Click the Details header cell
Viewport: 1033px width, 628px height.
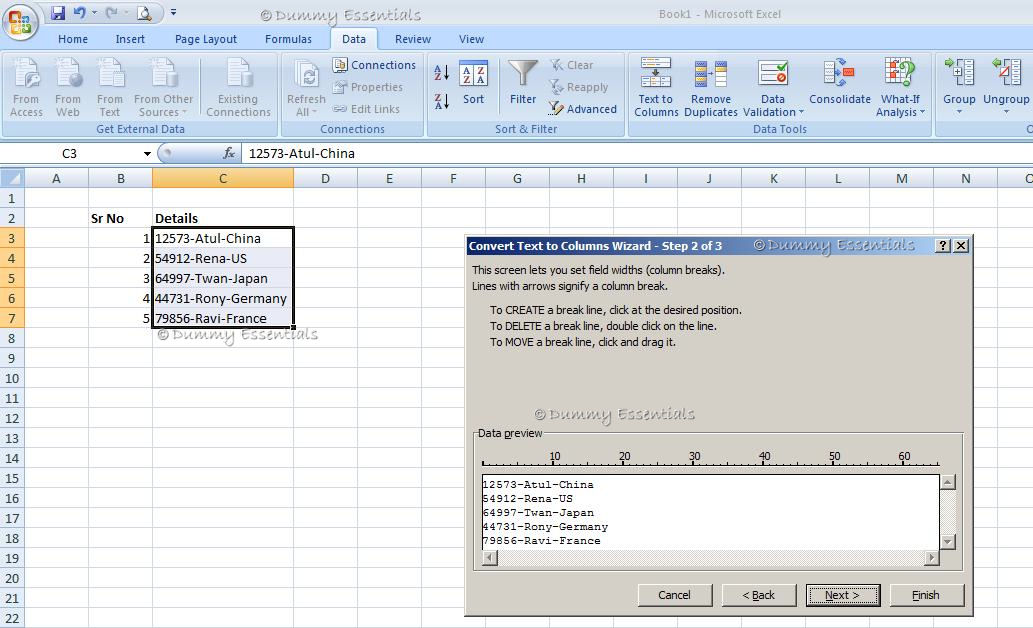pos(223,218)
